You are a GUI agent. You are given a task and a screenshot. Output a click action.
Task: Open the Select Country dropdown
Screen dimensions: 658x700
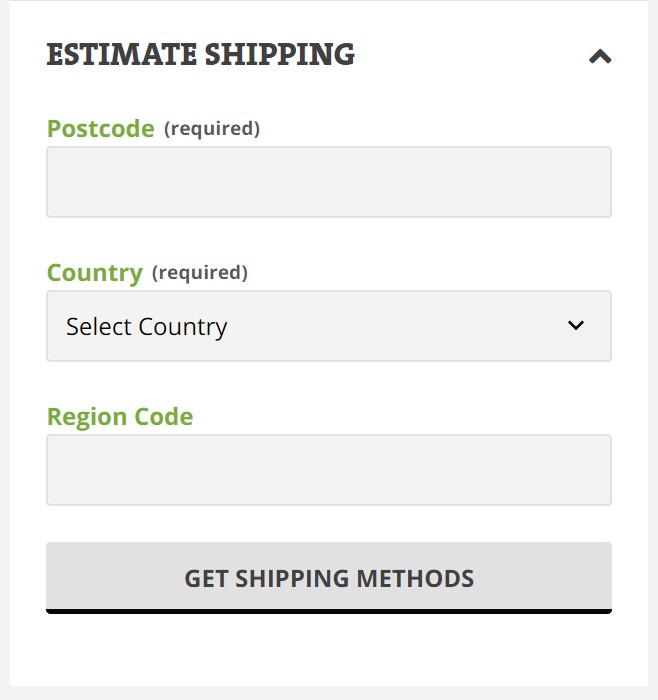tap(328, 326)
